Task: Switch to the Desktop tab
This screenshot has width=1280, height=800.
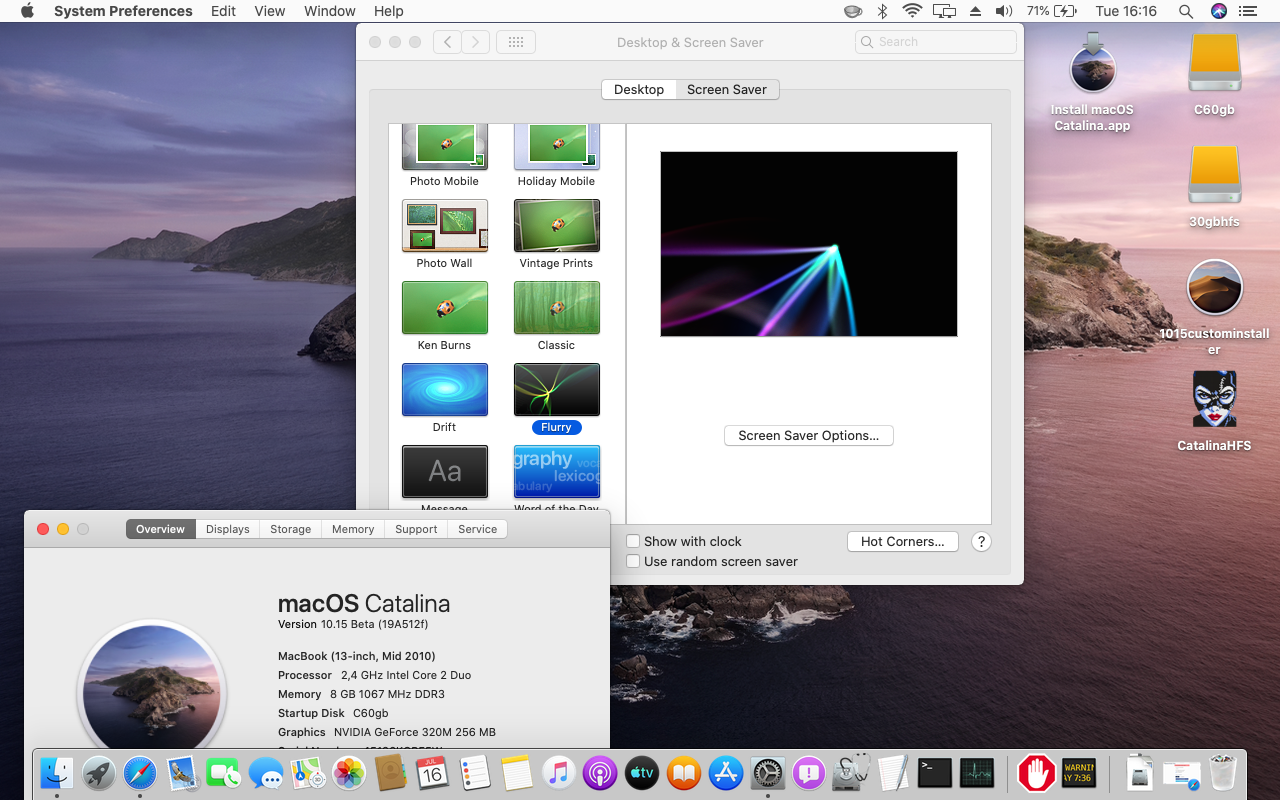Action: pos(639,89)
